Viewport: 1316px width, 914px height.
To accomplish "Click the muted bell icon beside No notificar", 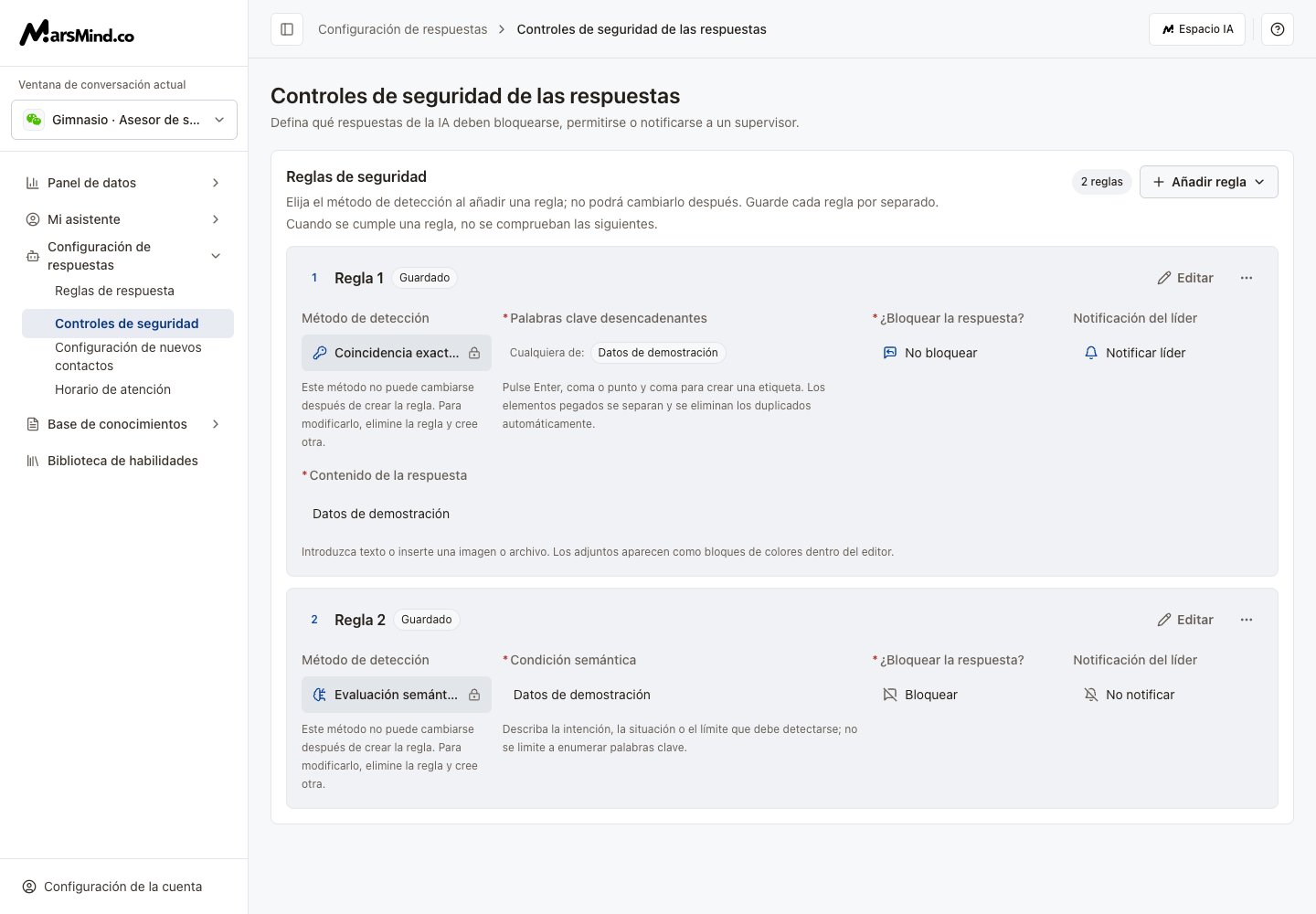I will coord(1091,695).
